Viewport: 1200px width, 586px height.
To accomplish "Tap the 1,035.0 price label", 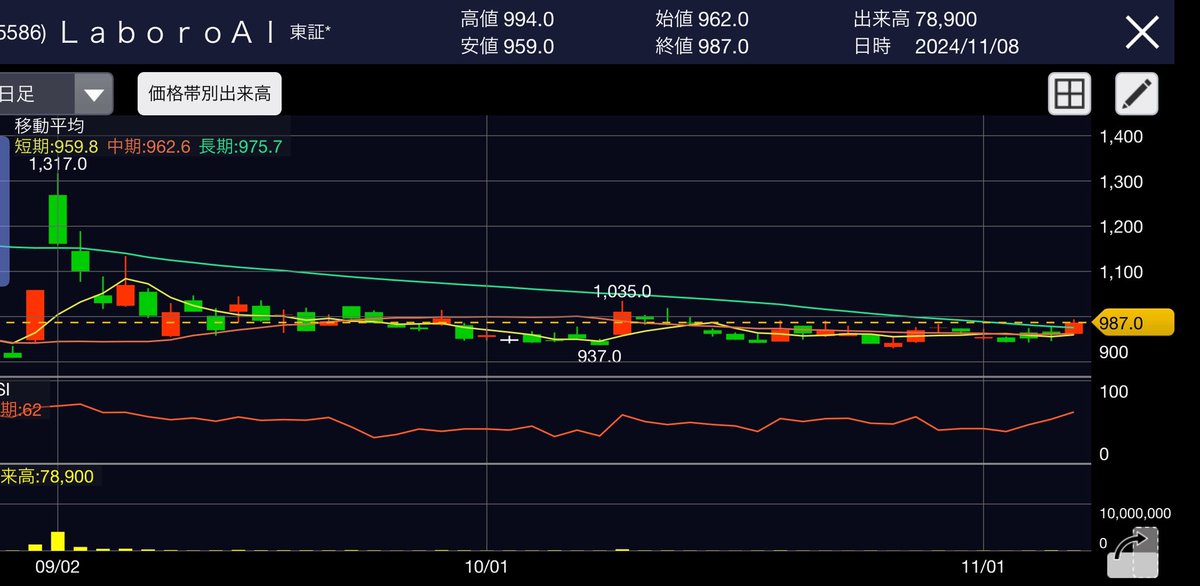I will (x=622, y=292).
